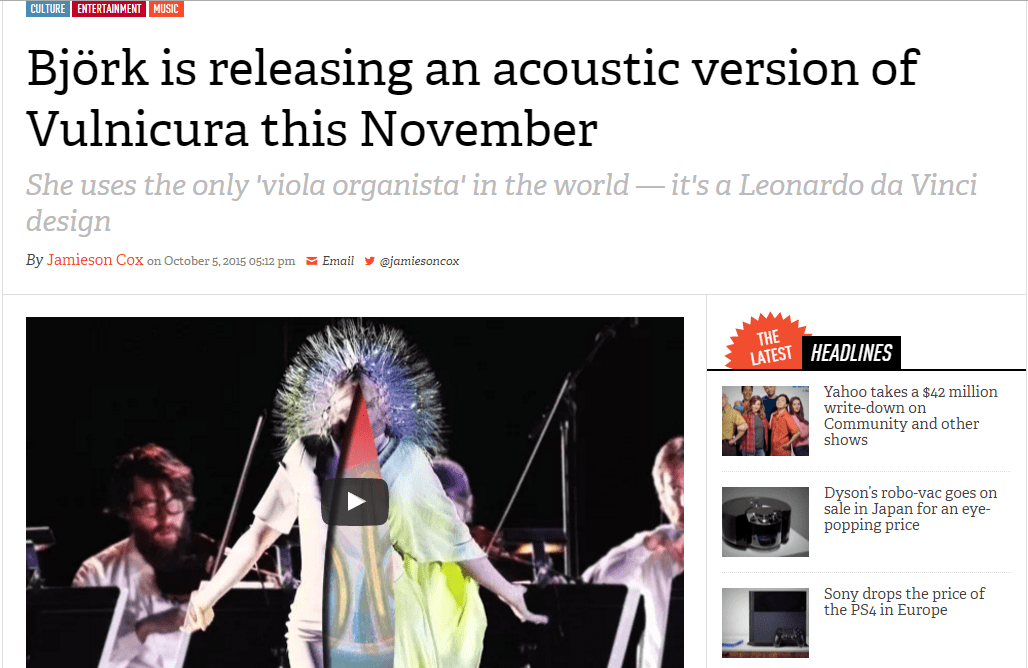Screen dimensions: 1028x668
Task: Click the Latest Headlines banner
Action: pos(851,353)
